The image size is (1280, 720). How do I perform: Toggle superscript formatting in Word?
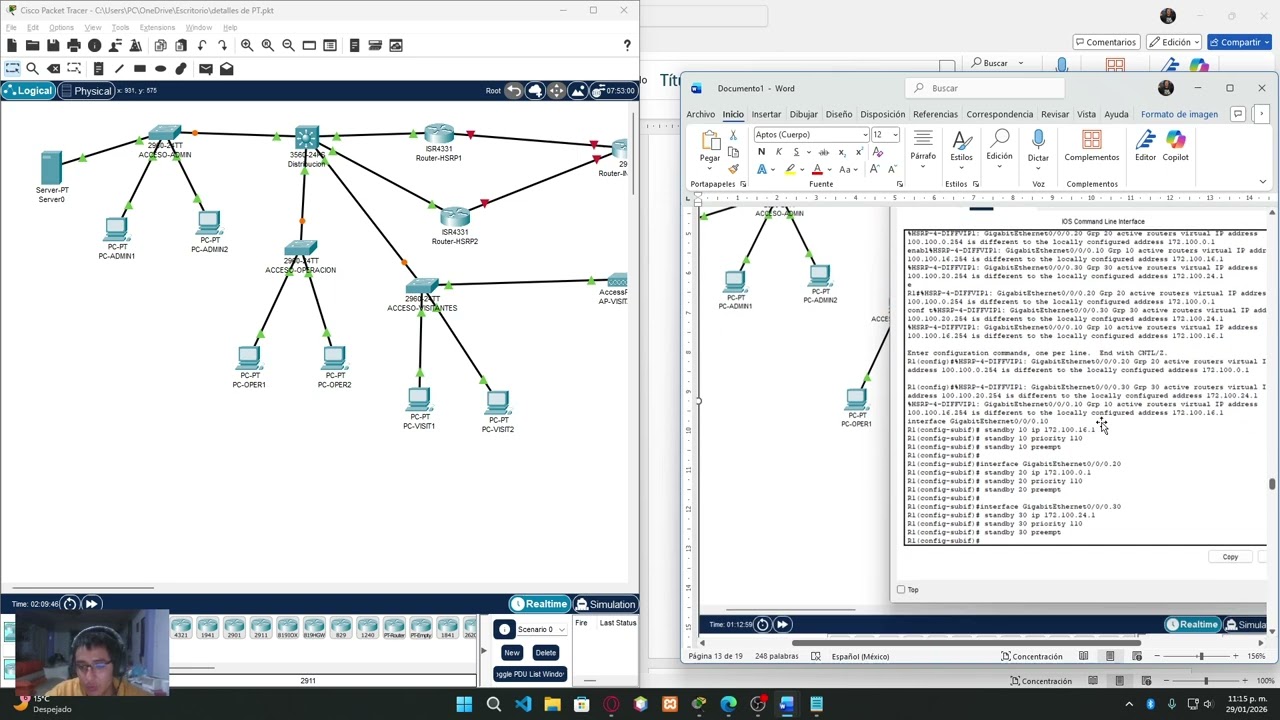pyautogui.click(x=858, y=152)
